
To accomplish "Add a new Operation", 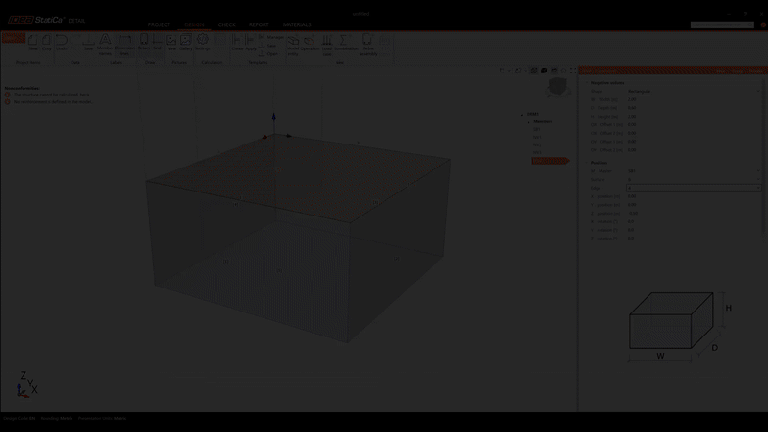I will point(310,42).
